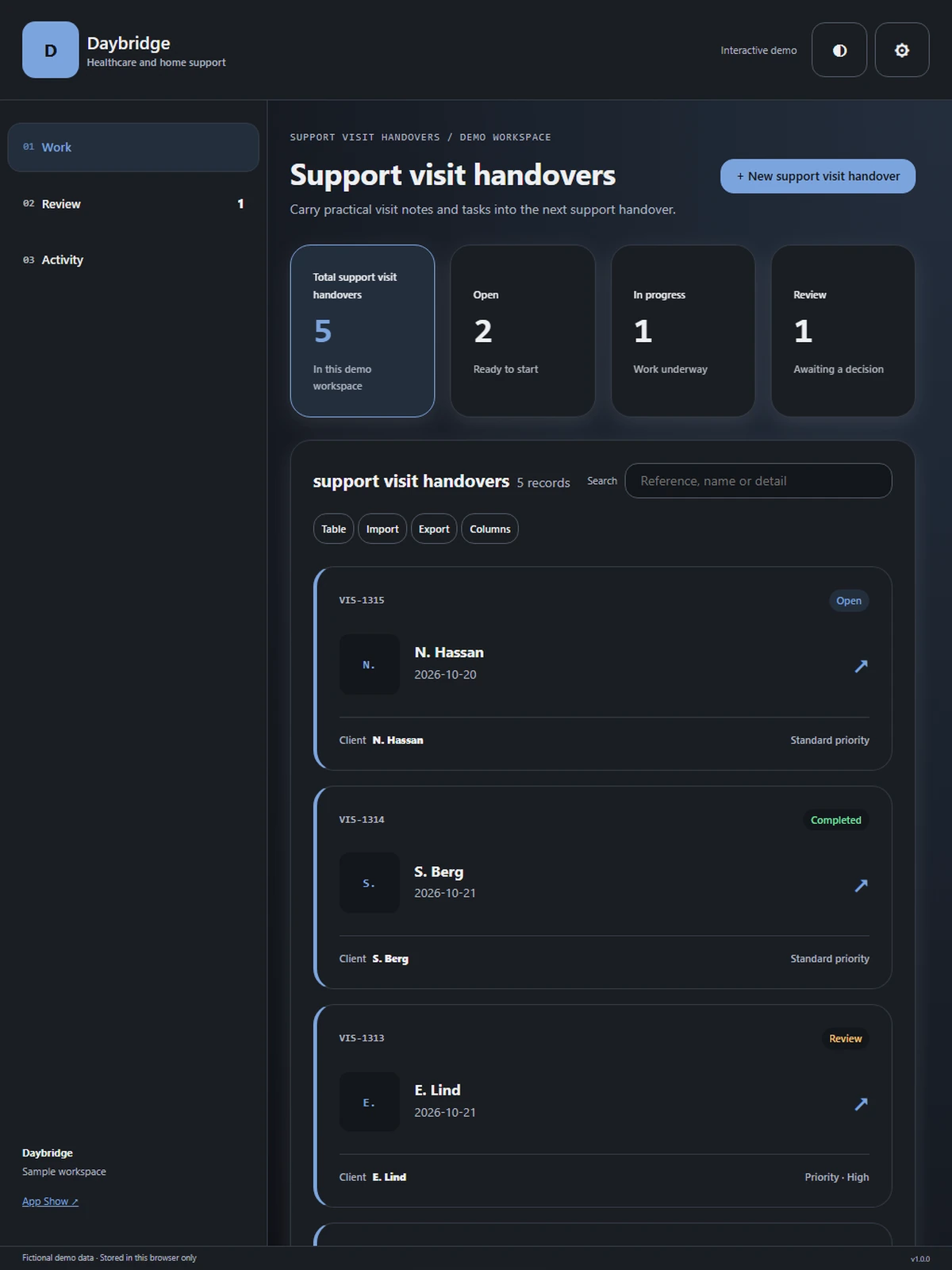Click the VIS-1313 reference text
Image resolution: width=952 pixels, height=1270 pixels.
362,1037
